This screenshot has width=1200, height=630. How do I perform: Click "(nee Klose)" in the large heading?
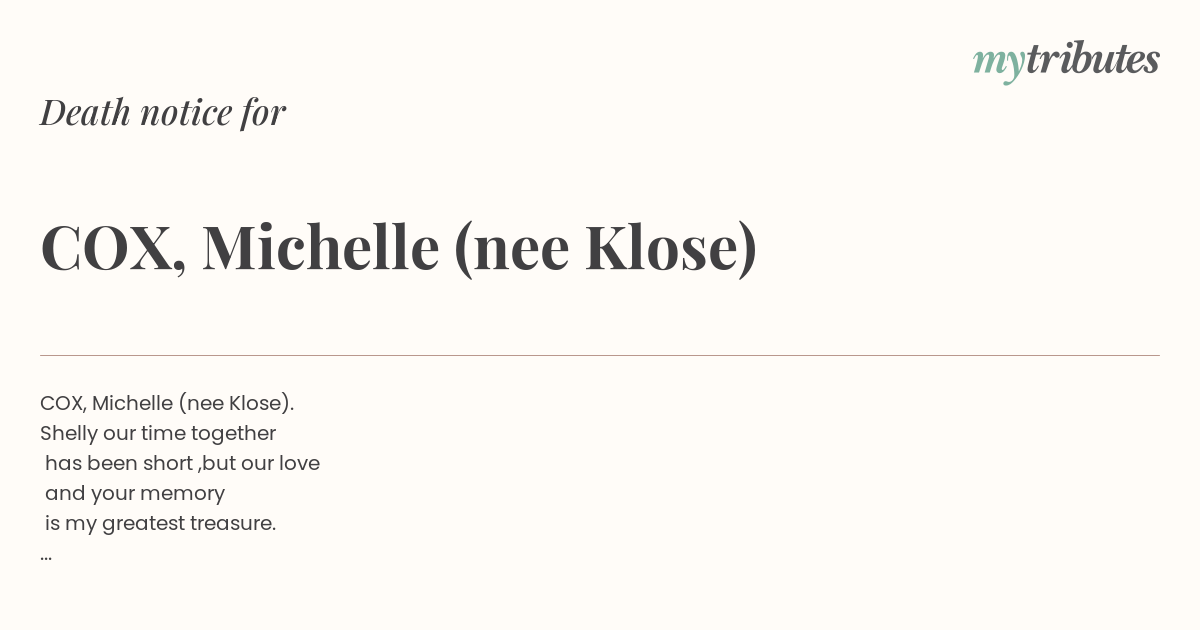[606, 248]
